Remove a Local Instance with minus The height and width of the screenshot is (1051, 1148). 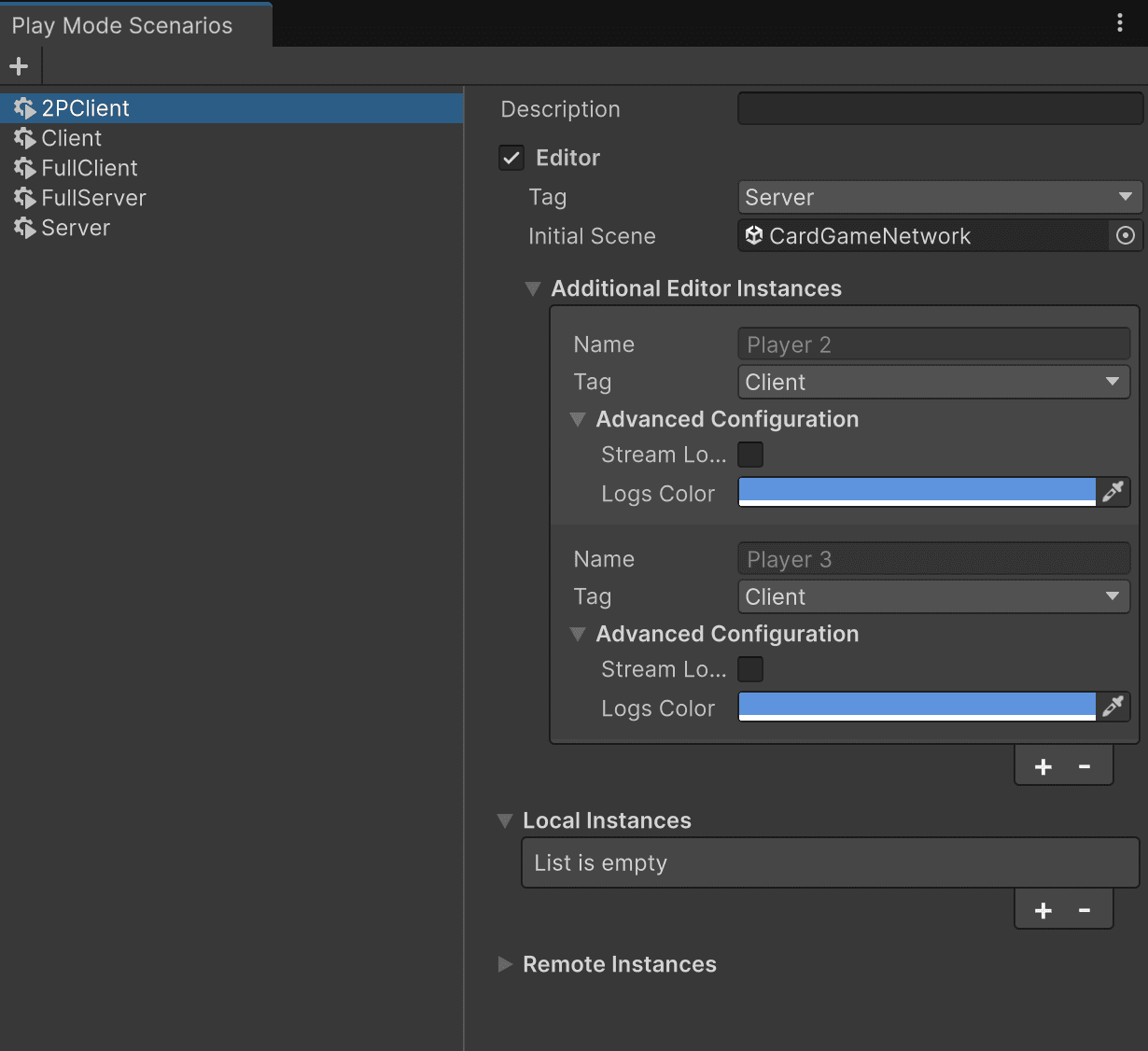click(x=1085, y=910)
